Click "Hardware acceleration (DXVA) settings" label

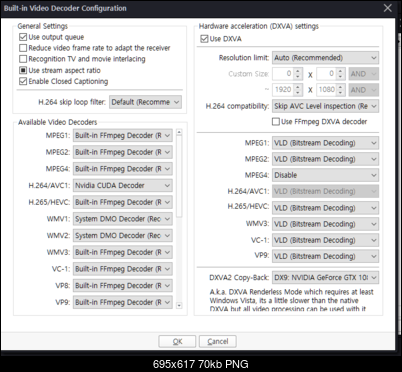coord(259,26)
